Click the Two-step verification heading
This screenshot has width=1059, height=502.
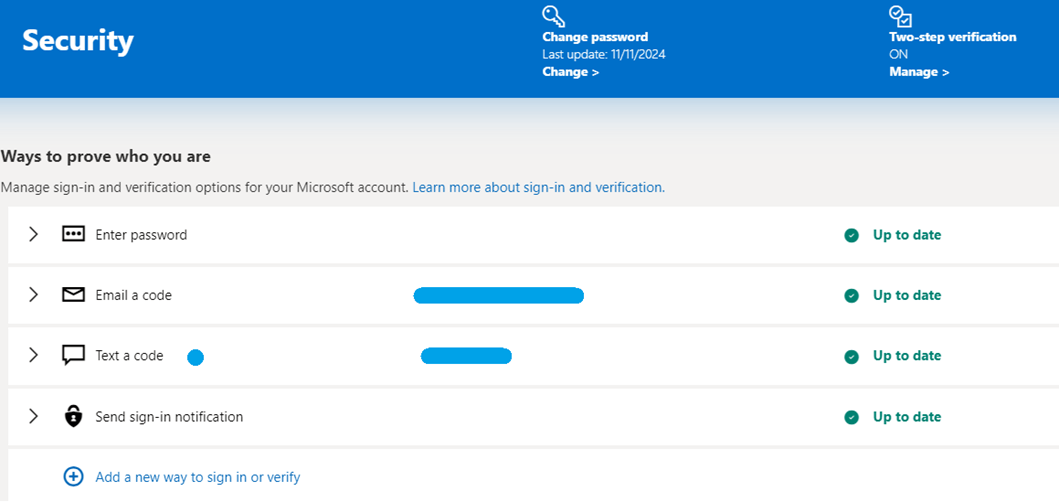(952, 37)
